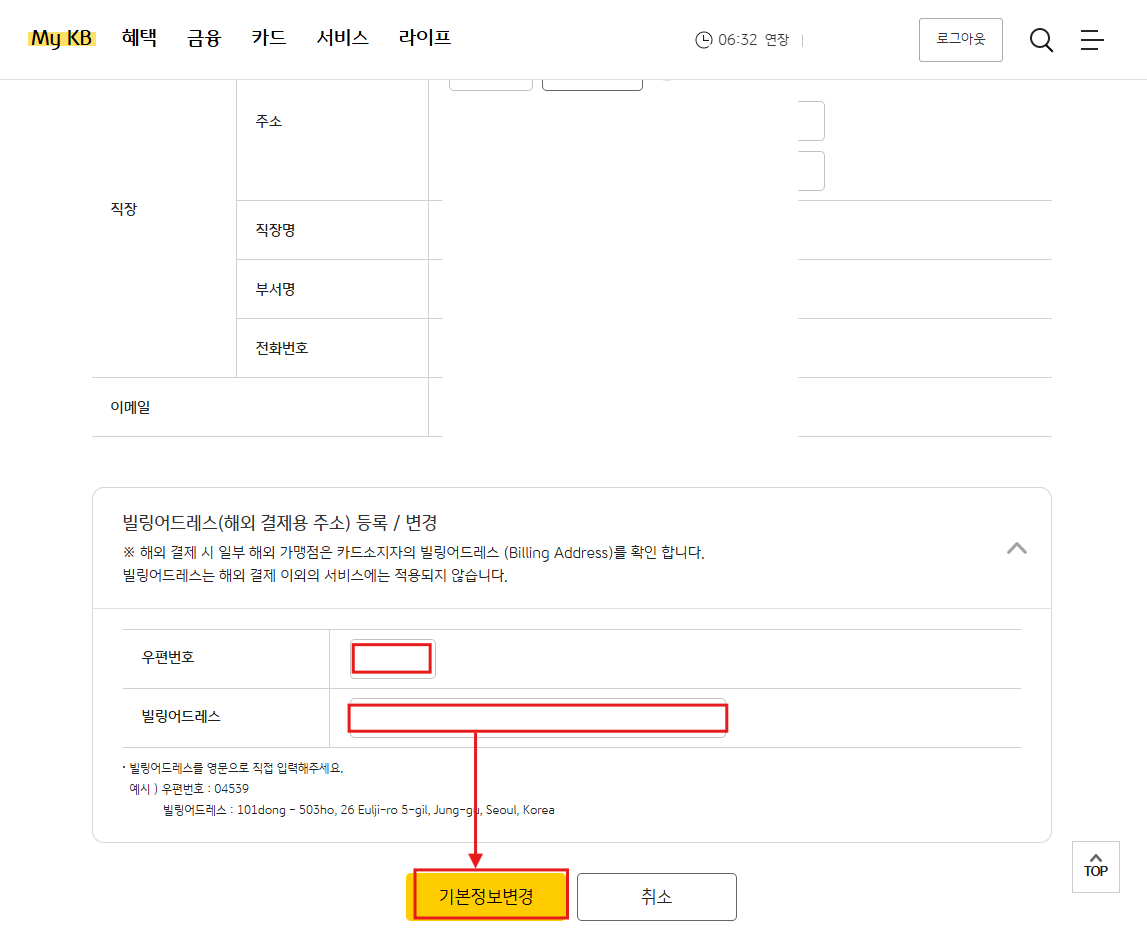Click the 이메일 label

point(130,407)
